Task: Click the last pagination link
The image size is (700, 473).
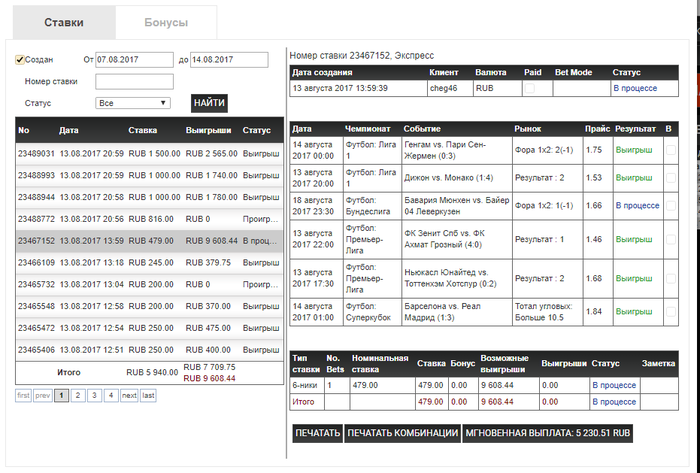Action: pyautogui.click(x=148, y=395)
